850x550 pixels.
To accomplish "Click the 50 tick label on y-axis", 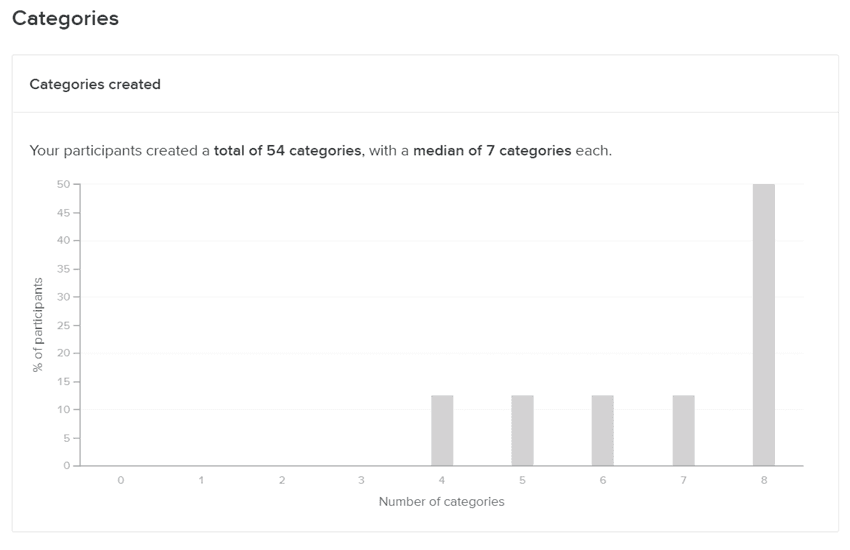I will point(63,184).
